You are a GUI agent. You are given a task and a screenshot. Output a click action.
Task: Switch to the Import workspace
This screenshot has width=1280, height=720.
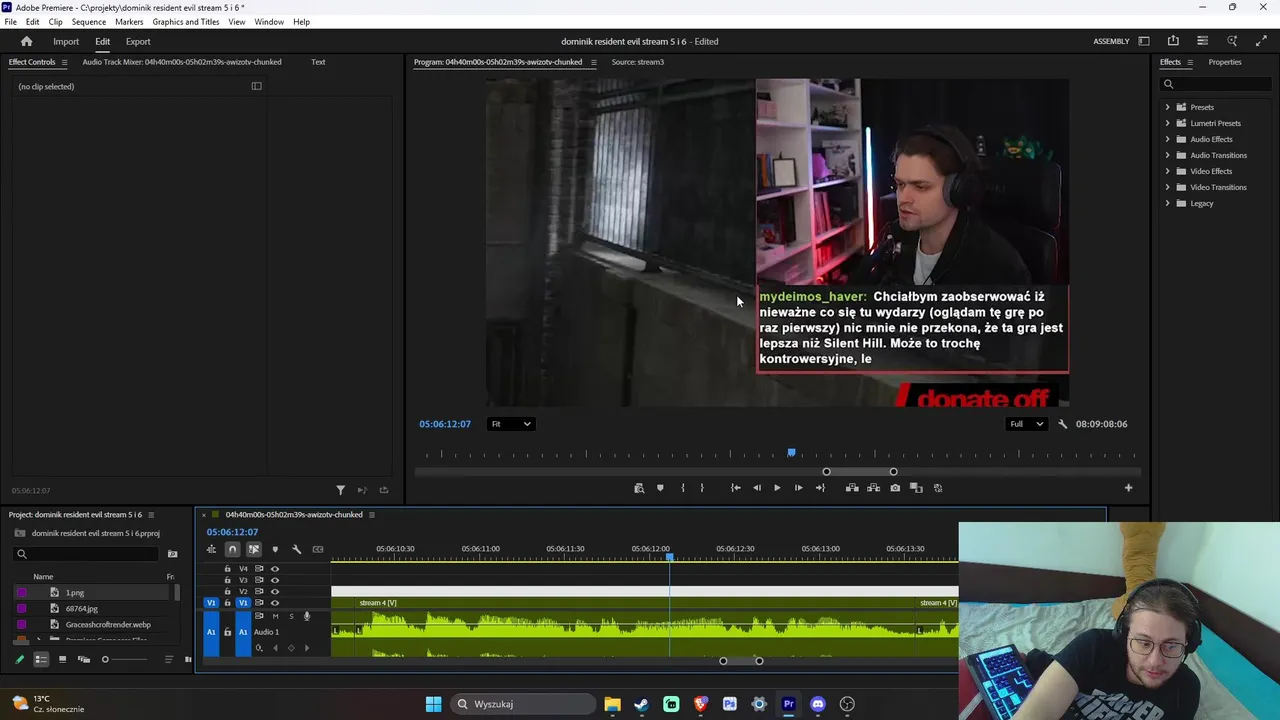(x=66, y=42)
